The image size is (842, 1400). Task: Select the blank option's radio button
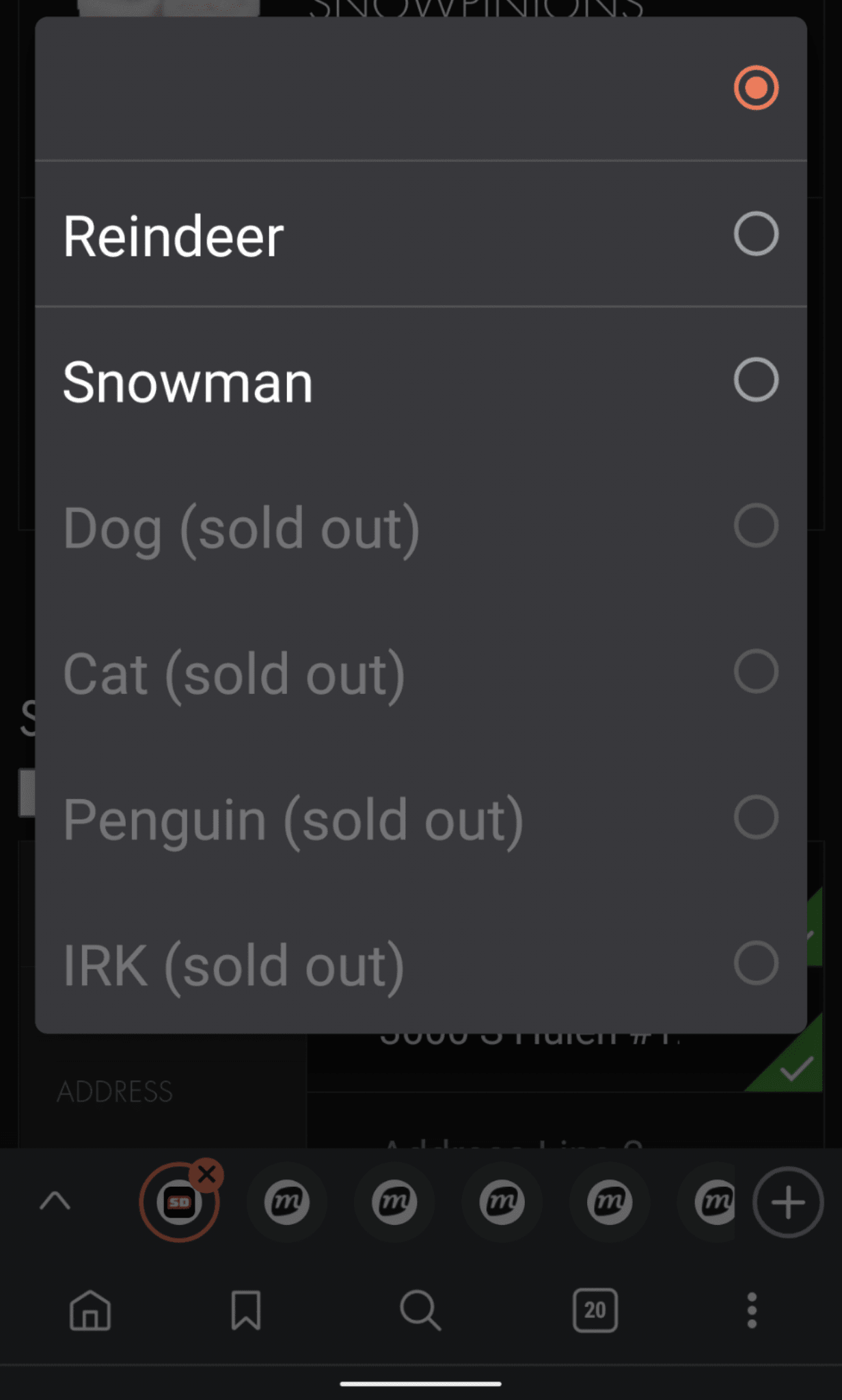[x=756, y=88]
